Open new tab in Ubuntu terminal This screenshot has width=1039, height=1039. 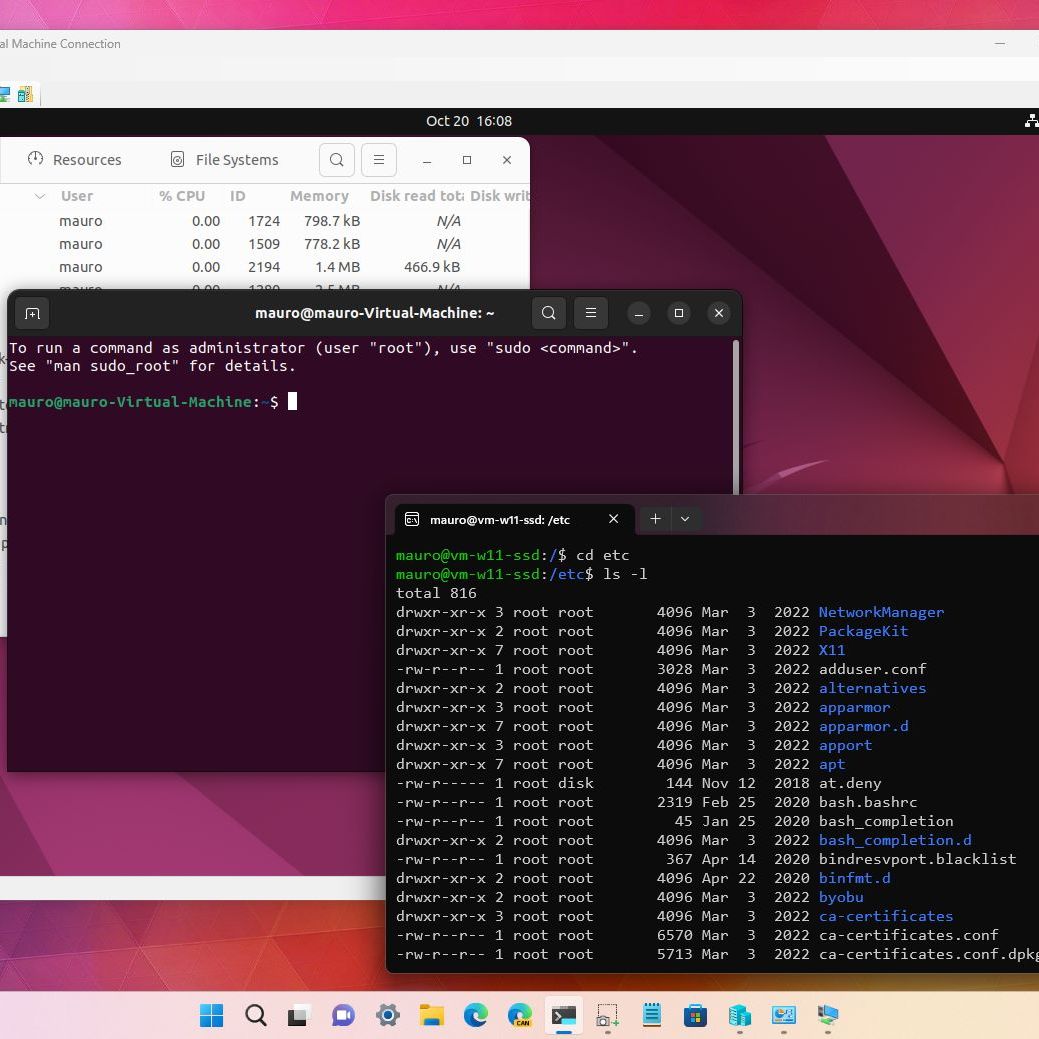(32, 313)
